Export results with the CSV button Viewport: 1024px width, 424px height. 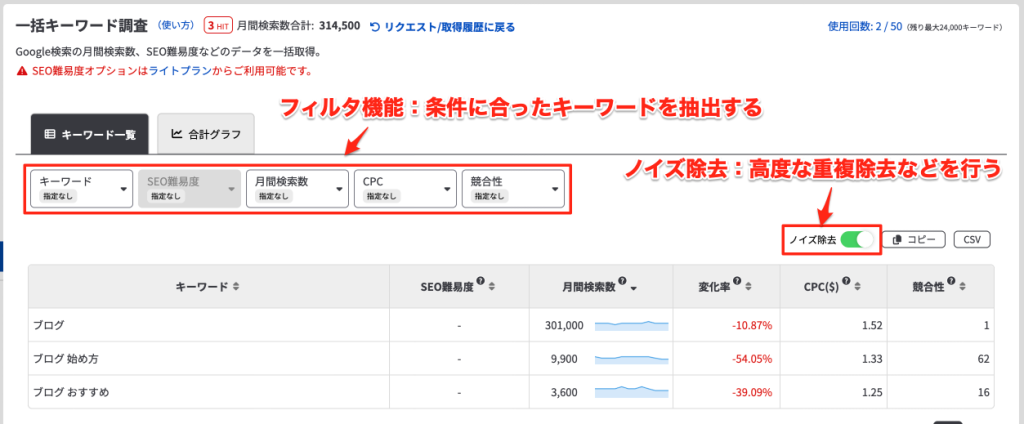971,240
